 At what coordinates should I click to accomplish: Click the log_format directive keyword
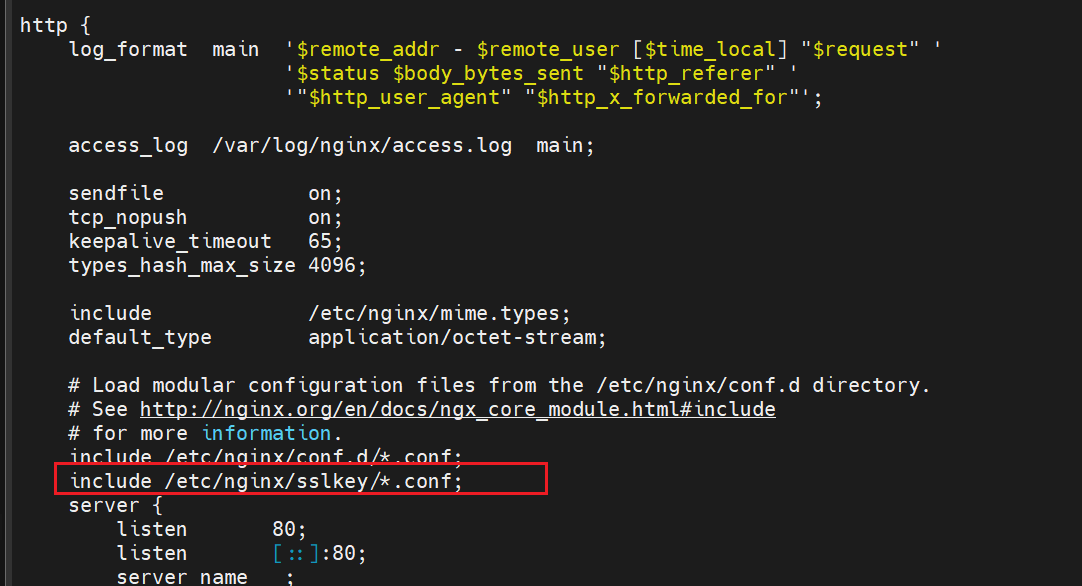127,49
